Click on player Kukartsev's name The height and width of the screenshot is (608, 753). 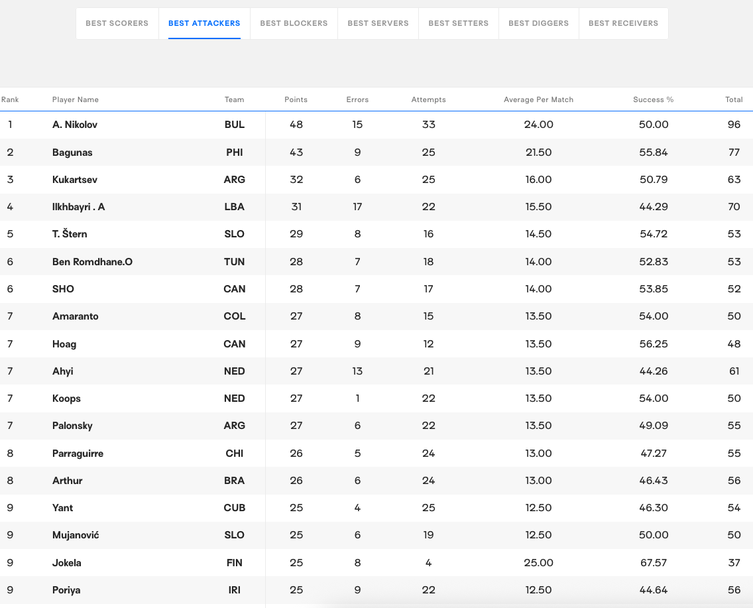tap(75, 180)
